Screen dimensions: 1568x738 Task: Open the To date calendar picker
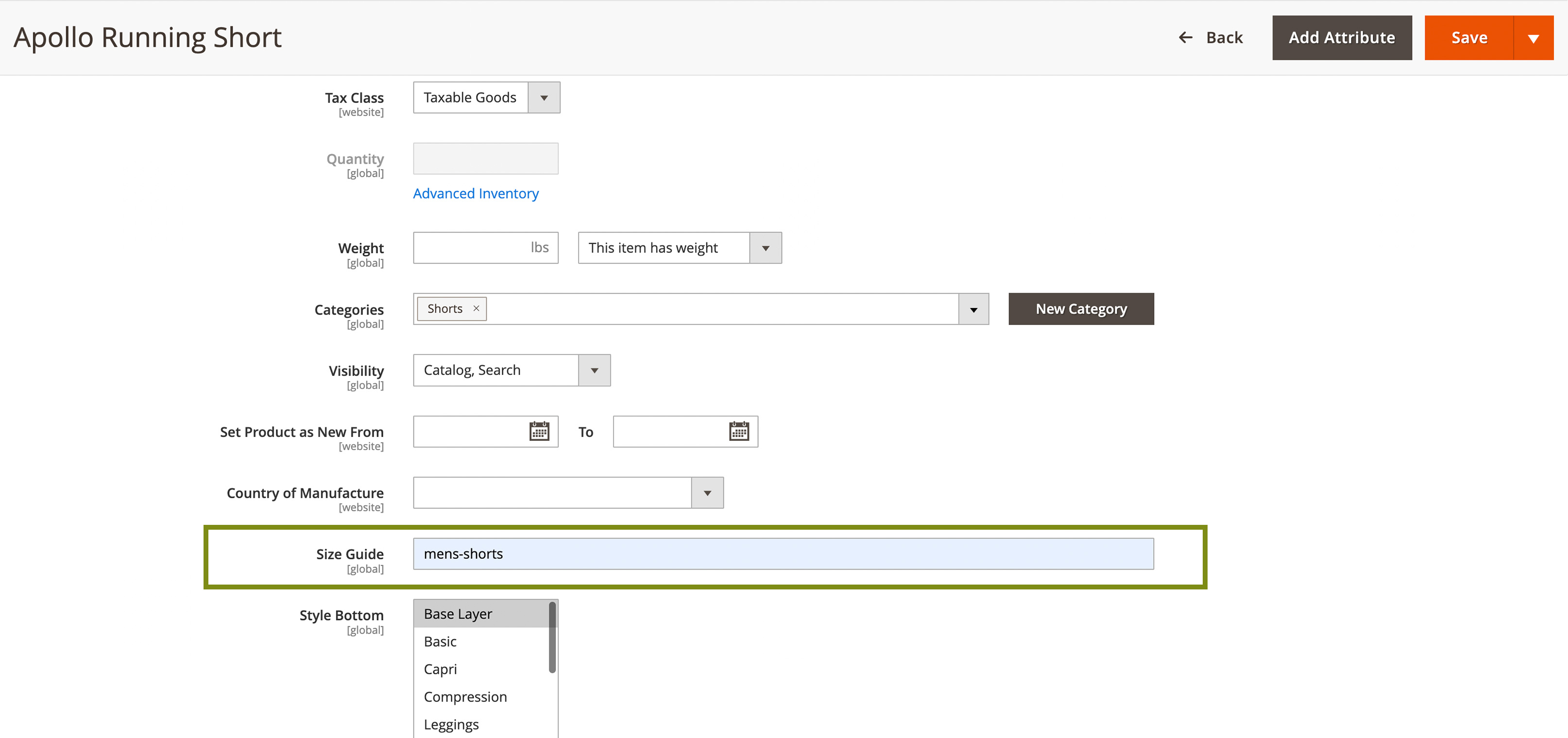coord(738,431)
